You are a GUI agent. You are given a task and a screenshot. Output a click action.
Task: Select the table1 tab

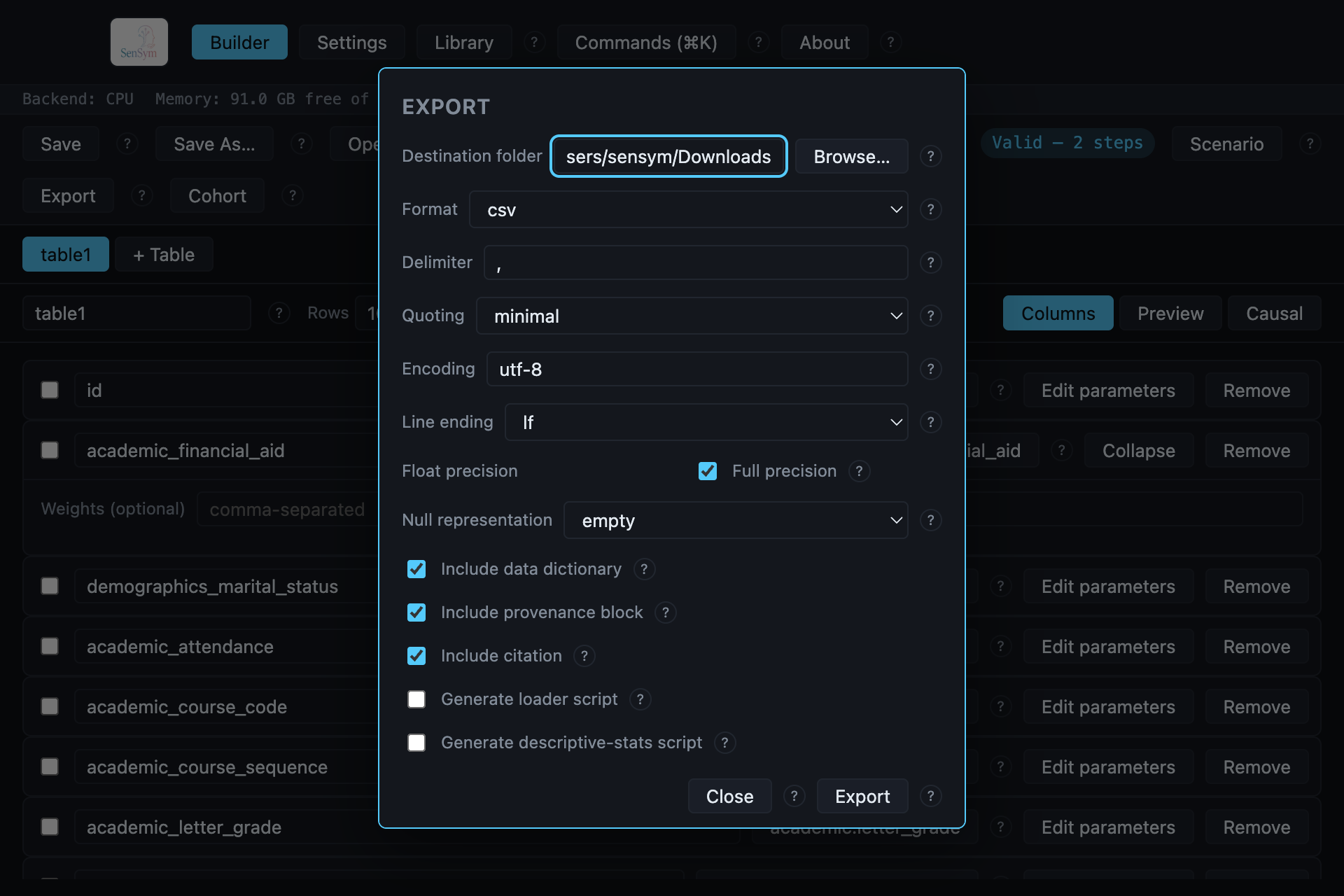tap(66, 254)
